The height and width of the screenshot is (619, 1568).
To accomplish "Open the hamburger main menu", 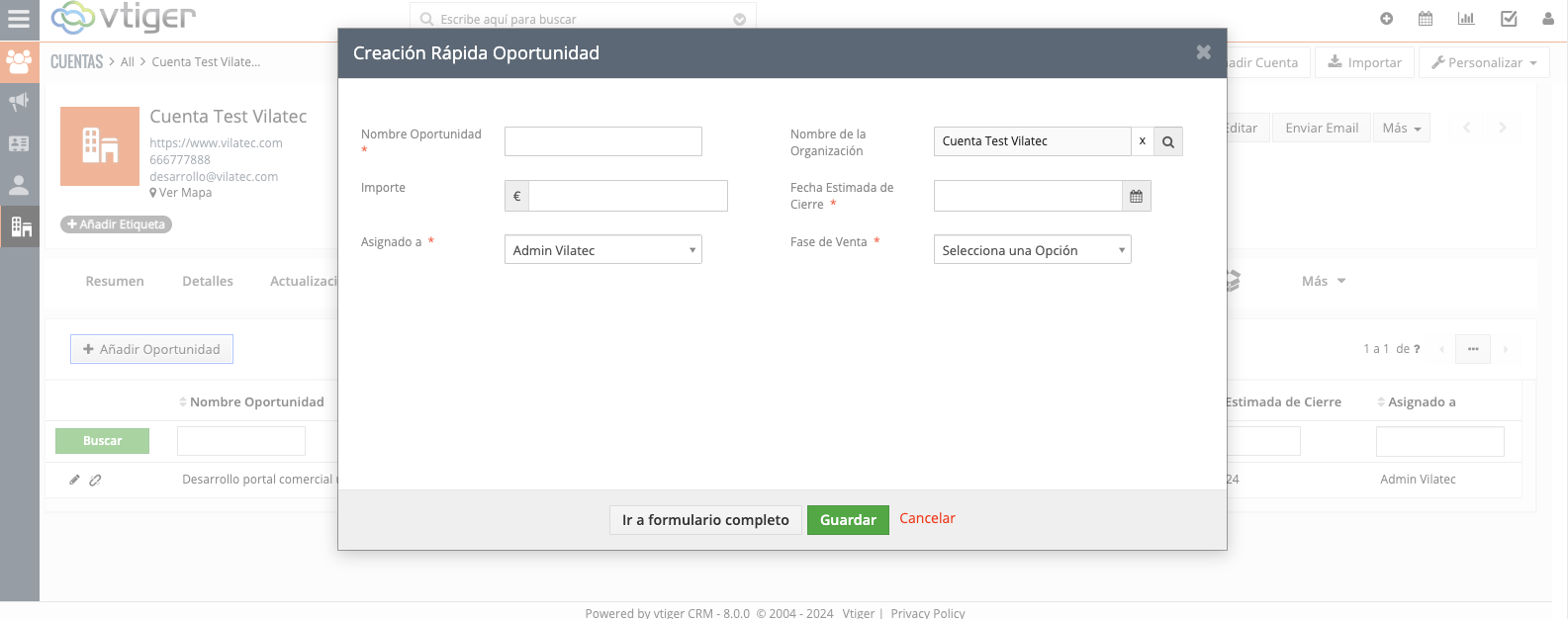I will [19, 19].
